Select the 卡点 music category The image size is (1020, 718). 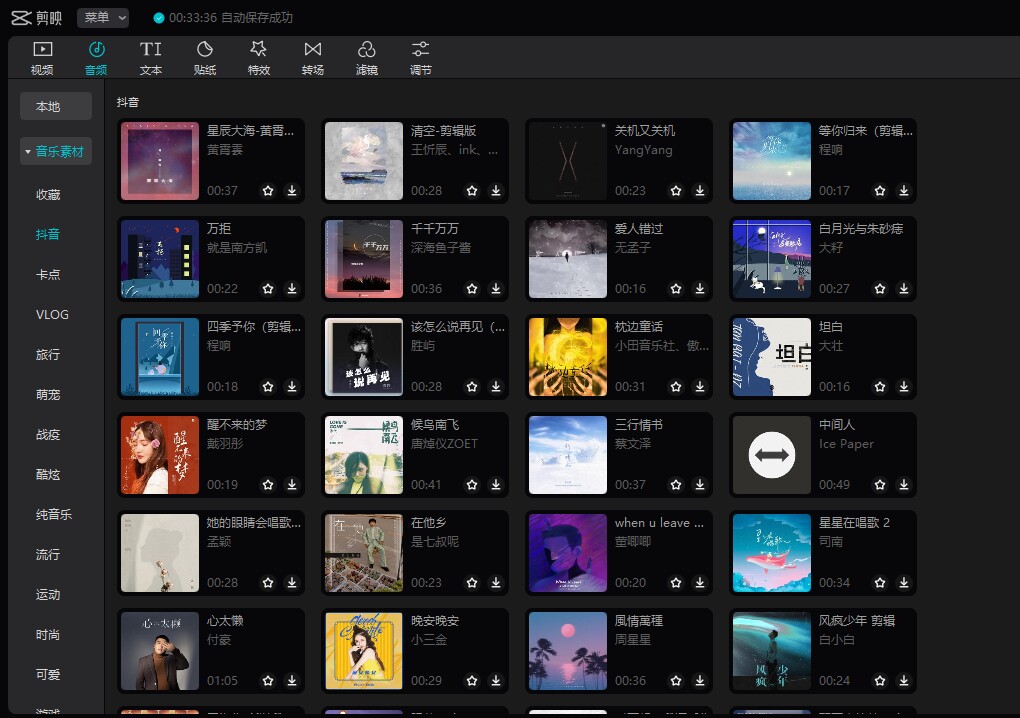point(48,274)
